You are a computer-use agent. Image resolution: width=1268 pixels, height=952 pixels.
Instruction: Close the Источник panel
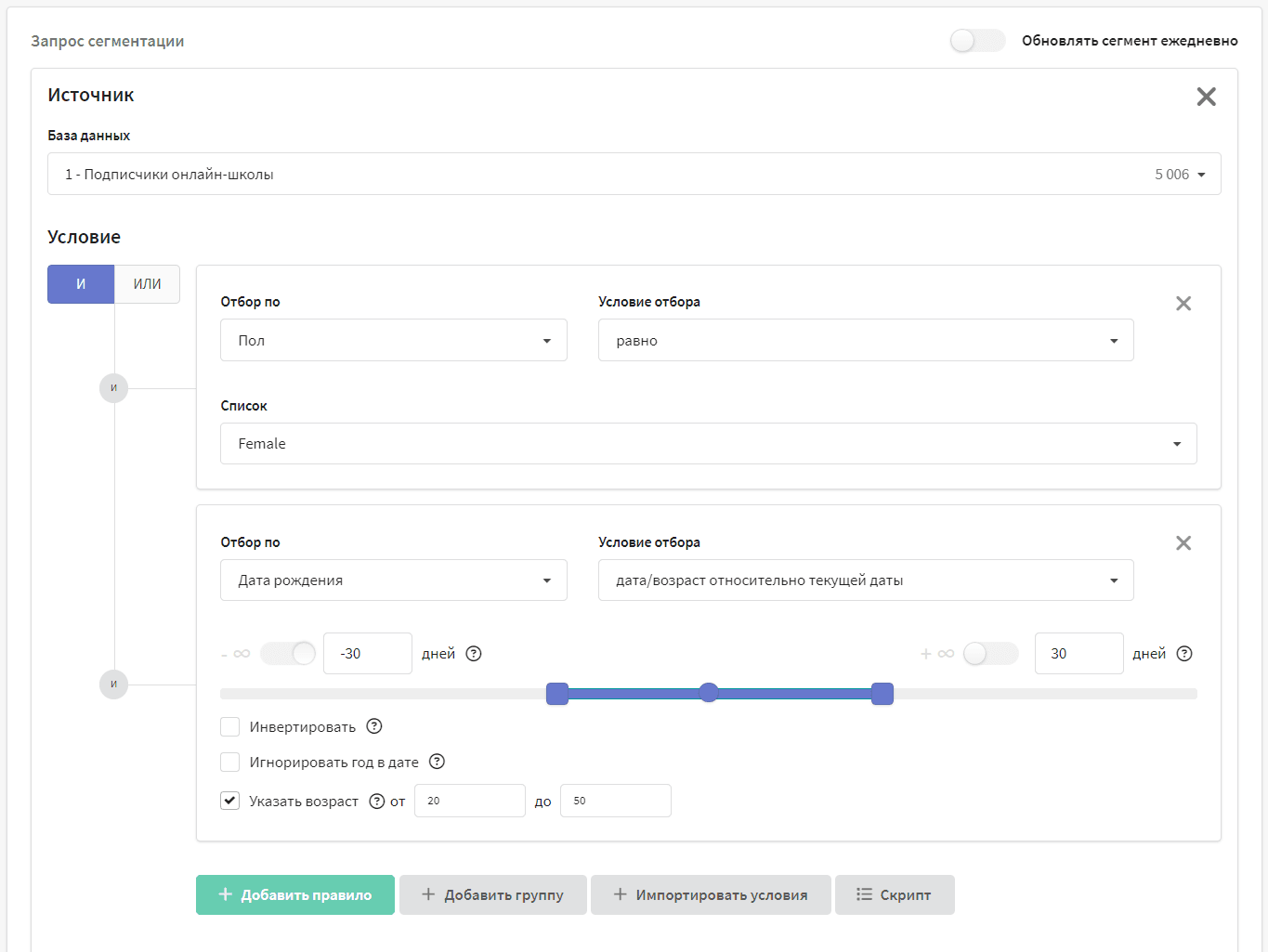(1206, 97)
